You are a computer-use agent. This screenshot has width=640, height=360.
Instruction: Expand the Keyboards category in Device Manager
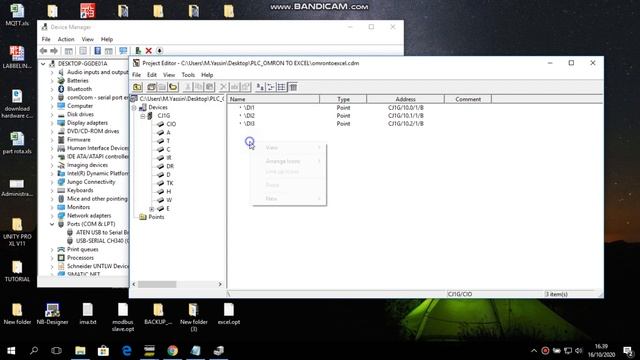click(x=52, y=191)
